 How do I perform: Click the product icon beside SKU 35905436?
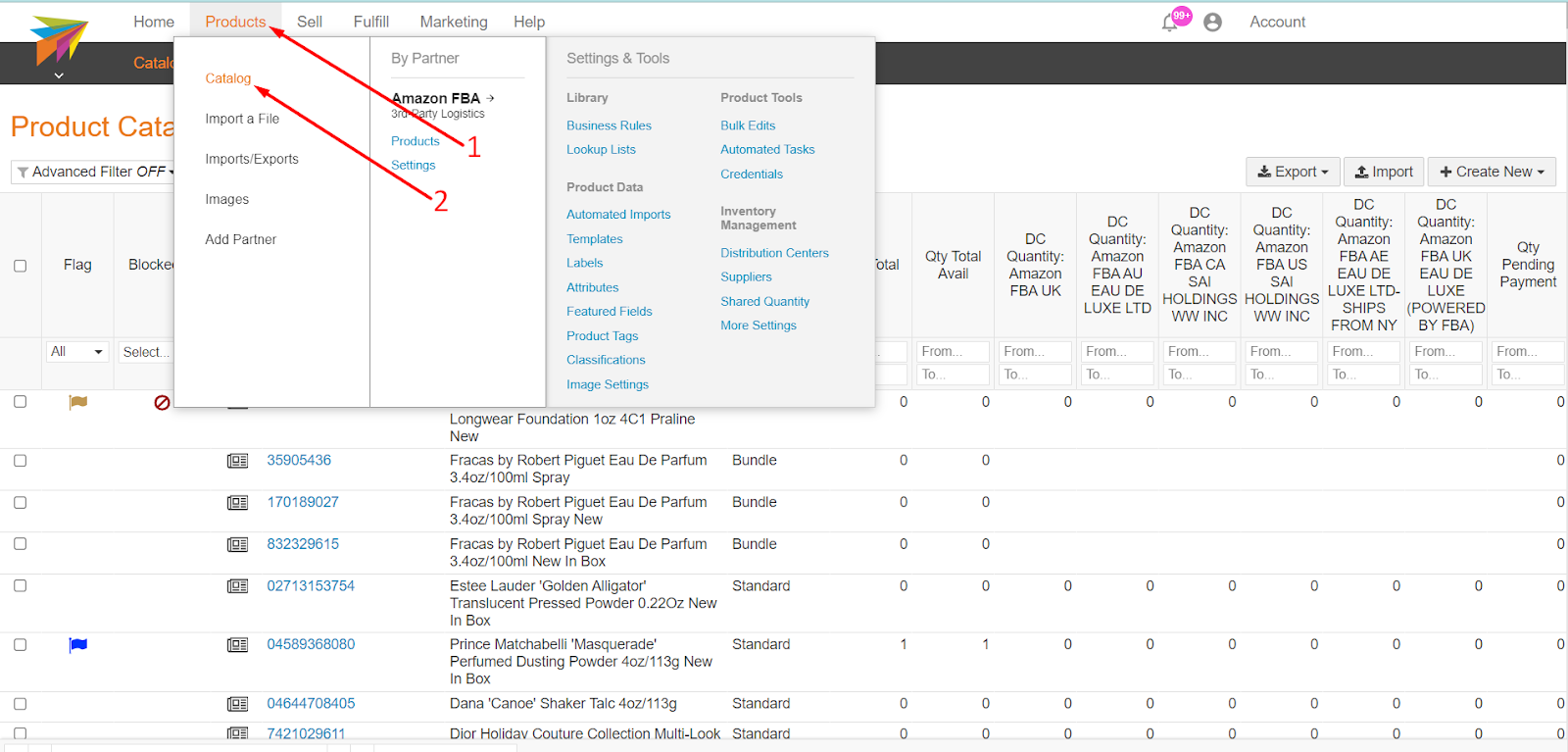[237, 461]
